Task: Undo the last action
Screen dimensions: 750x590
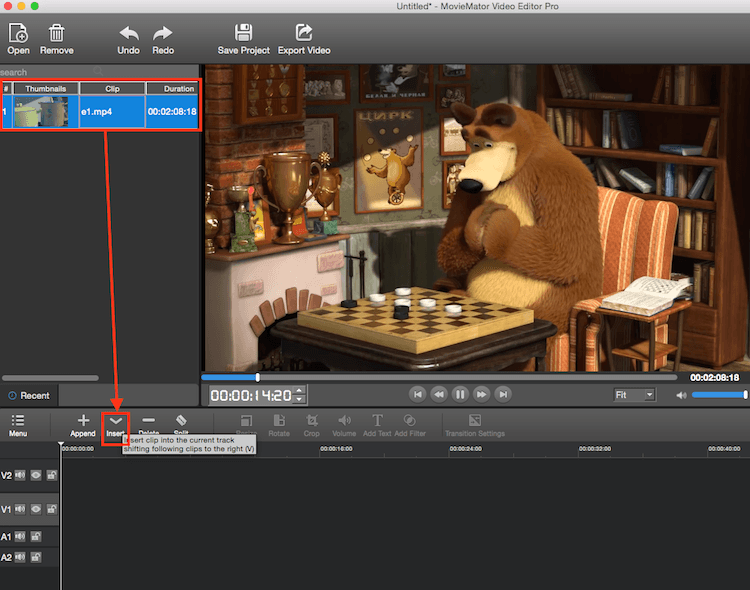Action: 129,34
